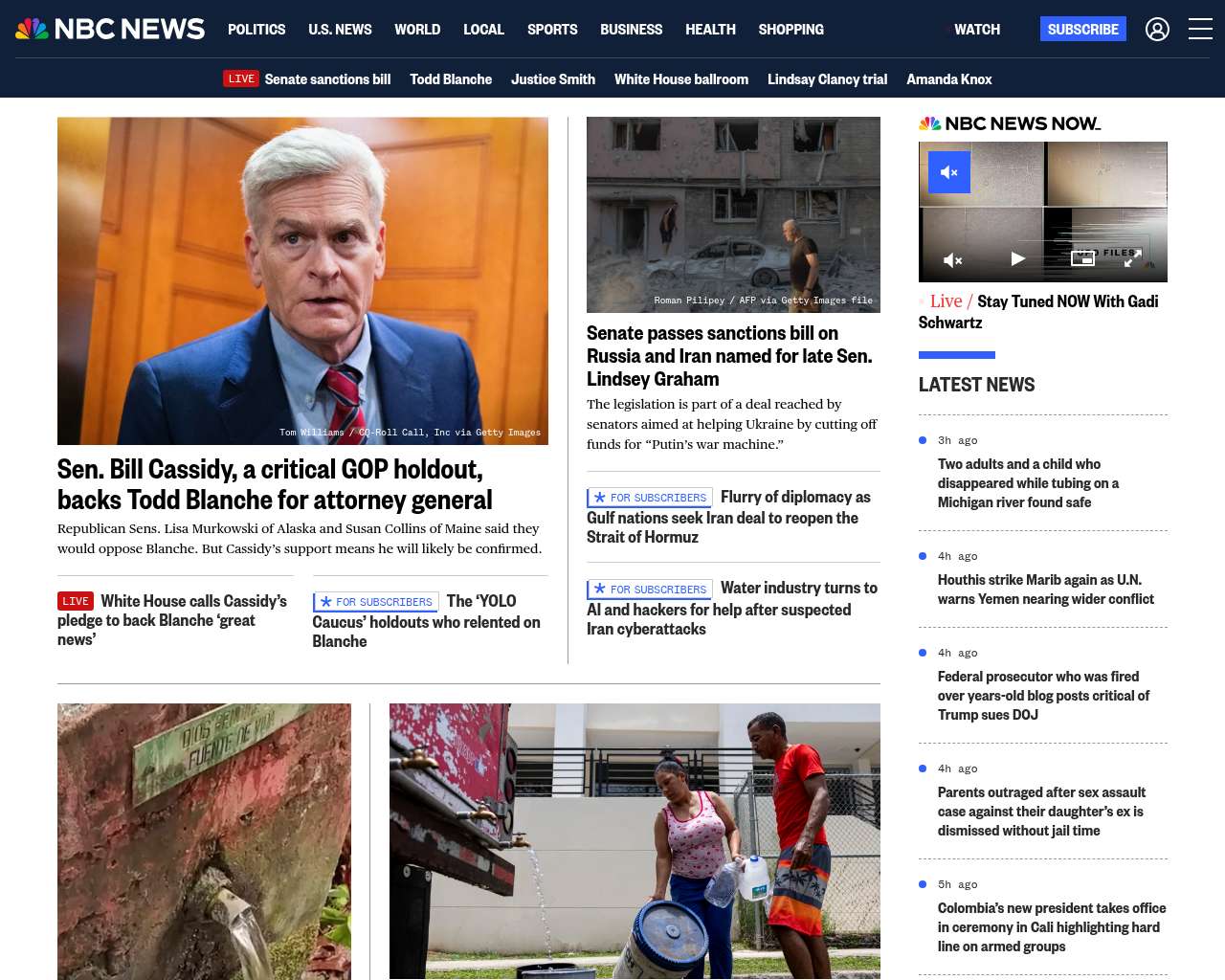Click sanctions summary mentioning Putin's war machine
Viewport: 1225px width, 980px height.
732,424
